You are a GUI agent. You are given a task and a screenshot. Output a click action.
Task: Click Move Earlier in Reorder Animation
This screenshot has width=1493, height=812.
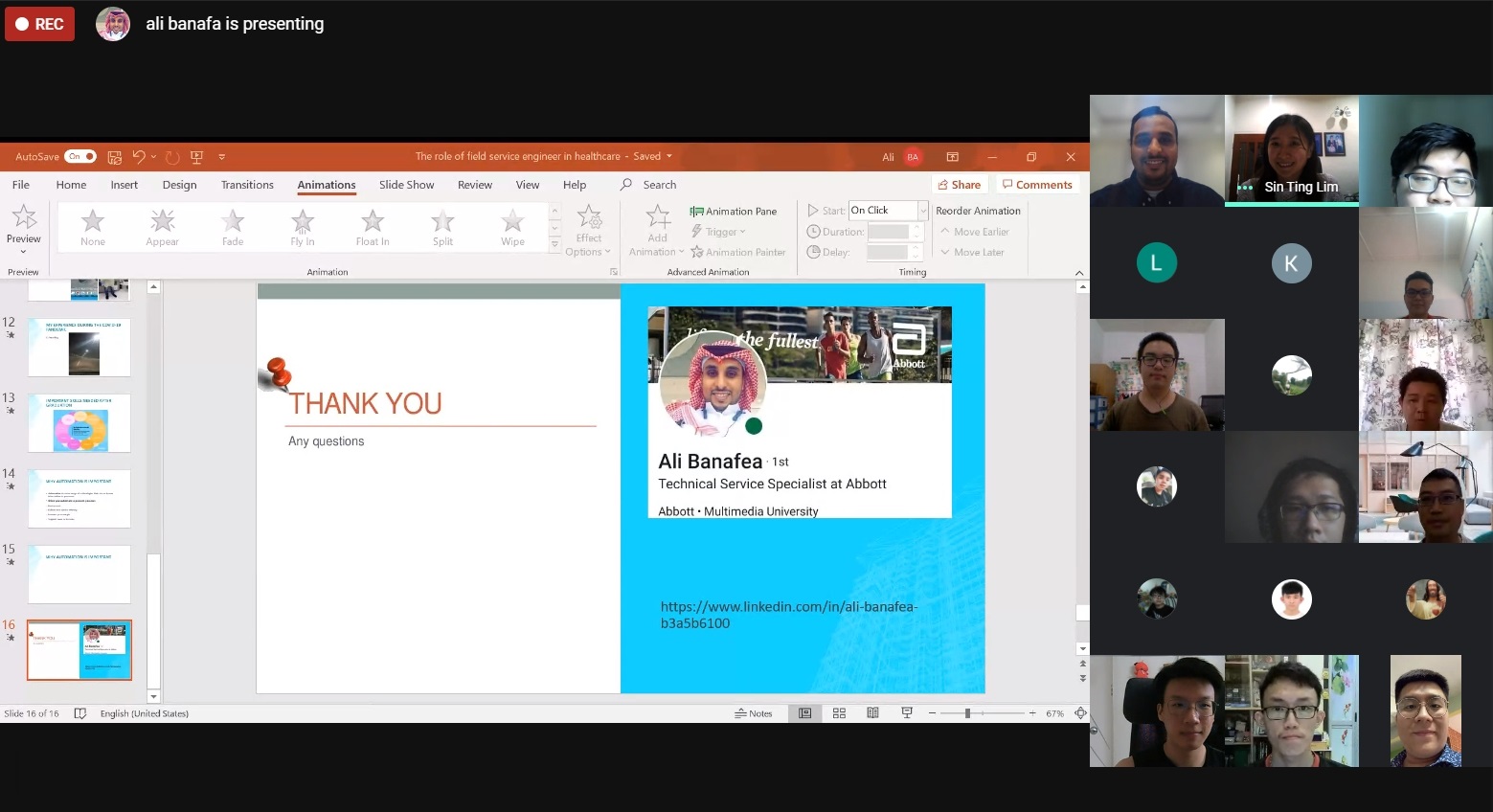tap(975, 232)
